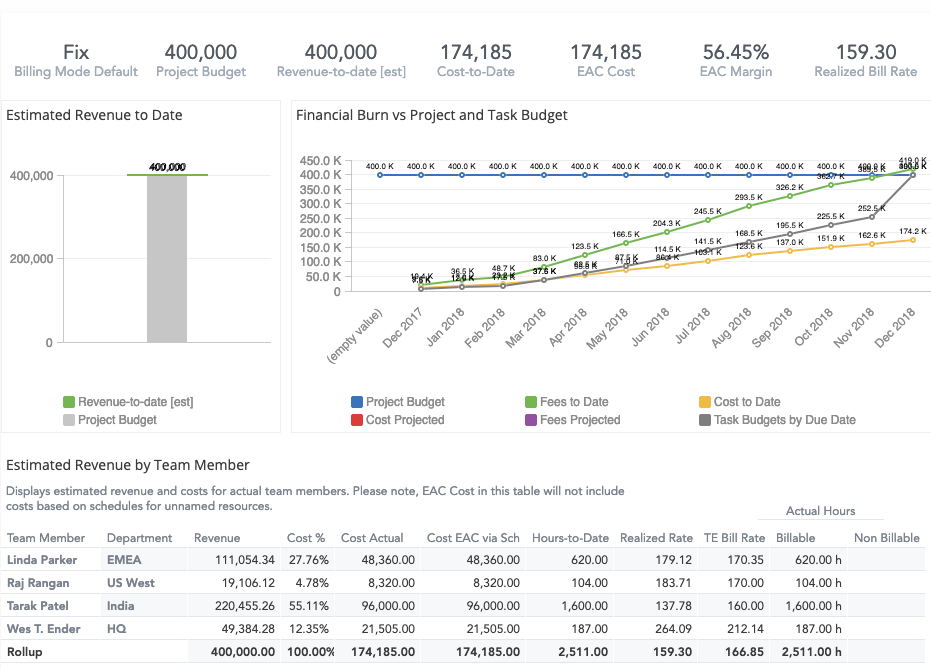Open Linda Parker team member link

click(42, 560)
